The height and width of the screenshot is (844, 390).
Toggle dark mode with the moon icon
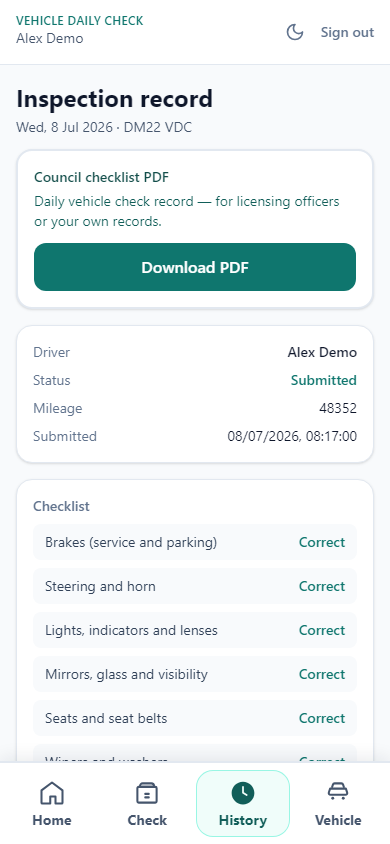pyautogui.click(x=295, y=32)
